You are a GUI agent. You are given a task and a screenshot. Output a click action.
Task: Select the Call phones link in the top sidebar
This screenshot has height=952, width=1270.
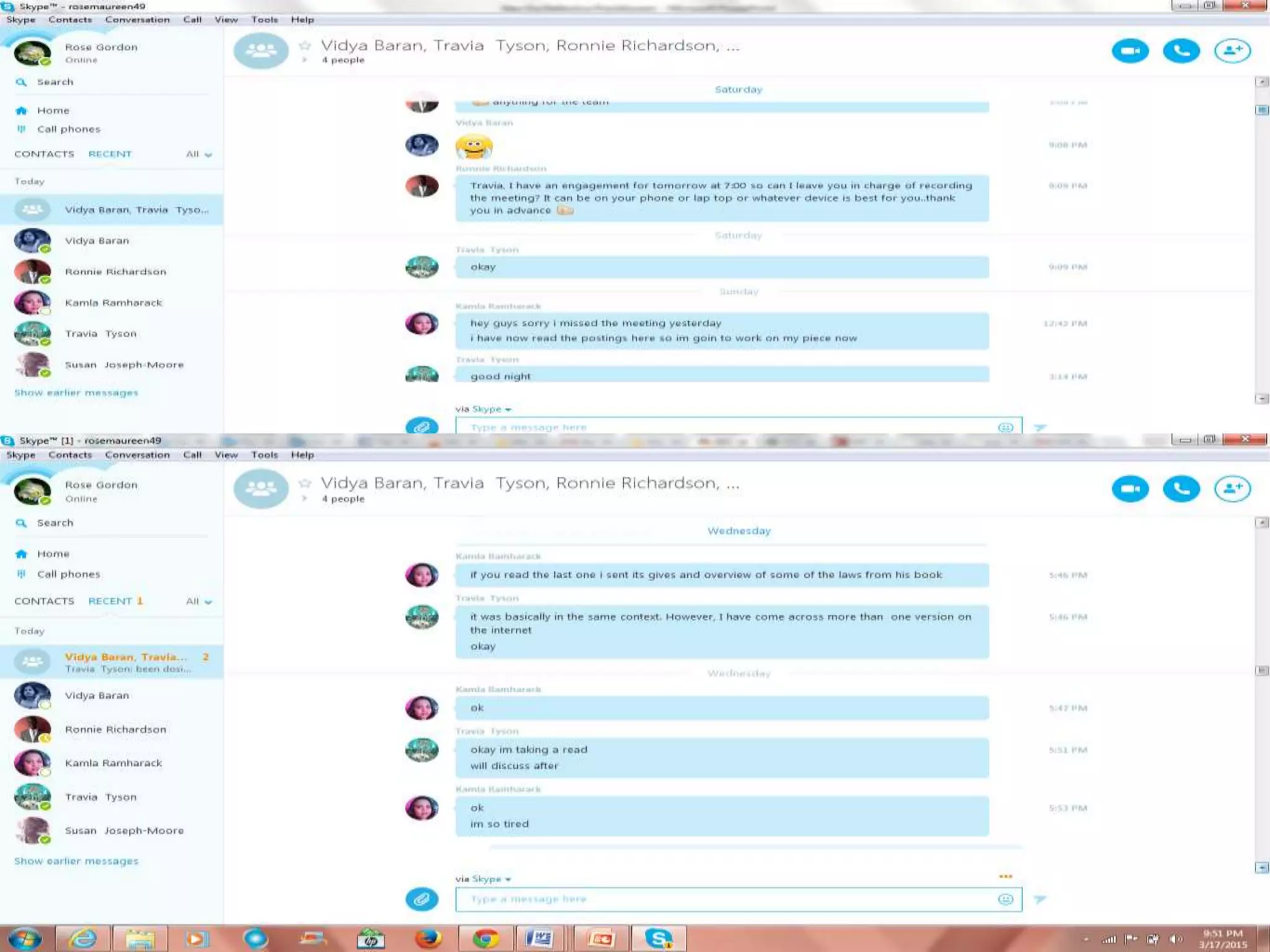pyautogui.click(x=68, y=129)
